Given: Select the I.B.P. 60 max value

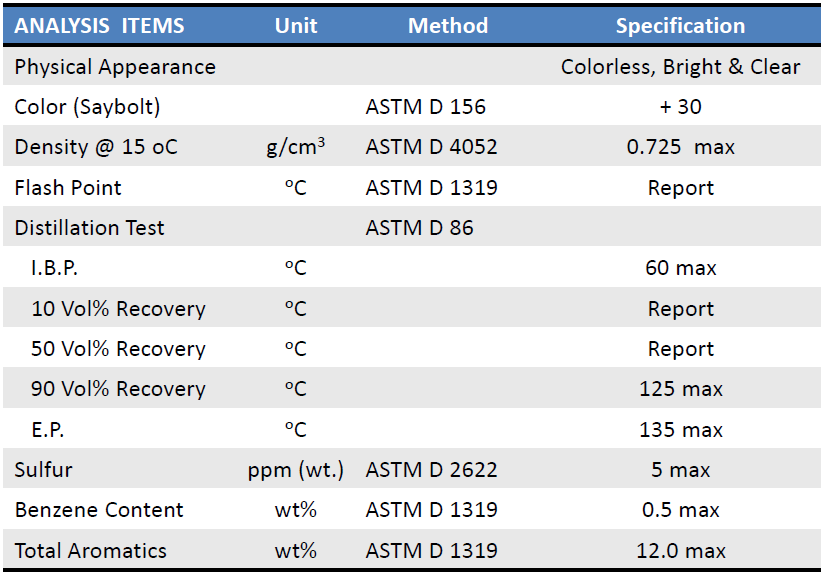Looking at the screenshot, I should (680, 268).
